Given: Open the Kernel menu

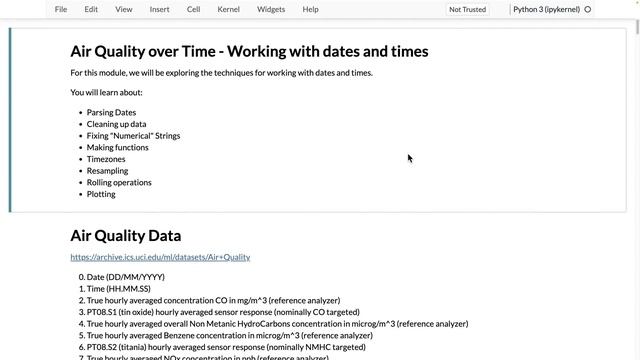Looking at the screenshot, I should coord(229,9).
